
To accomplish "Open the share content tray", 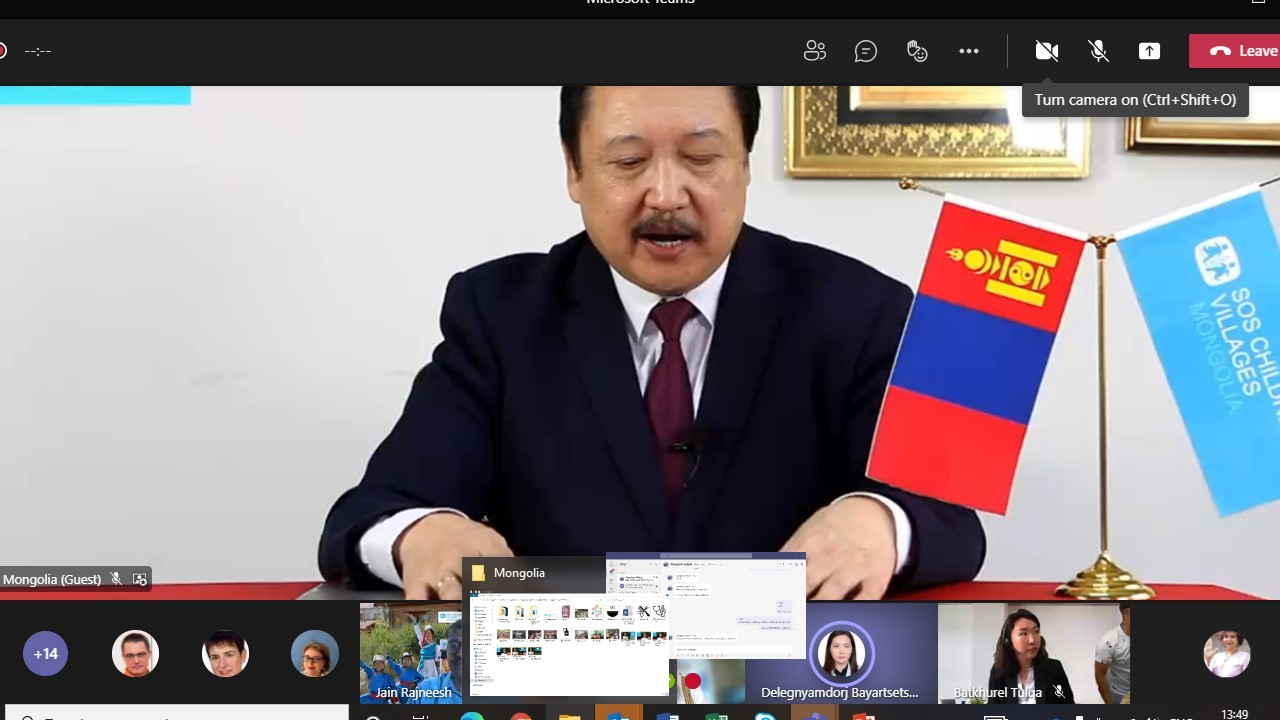I will (x=1149, y=51).
